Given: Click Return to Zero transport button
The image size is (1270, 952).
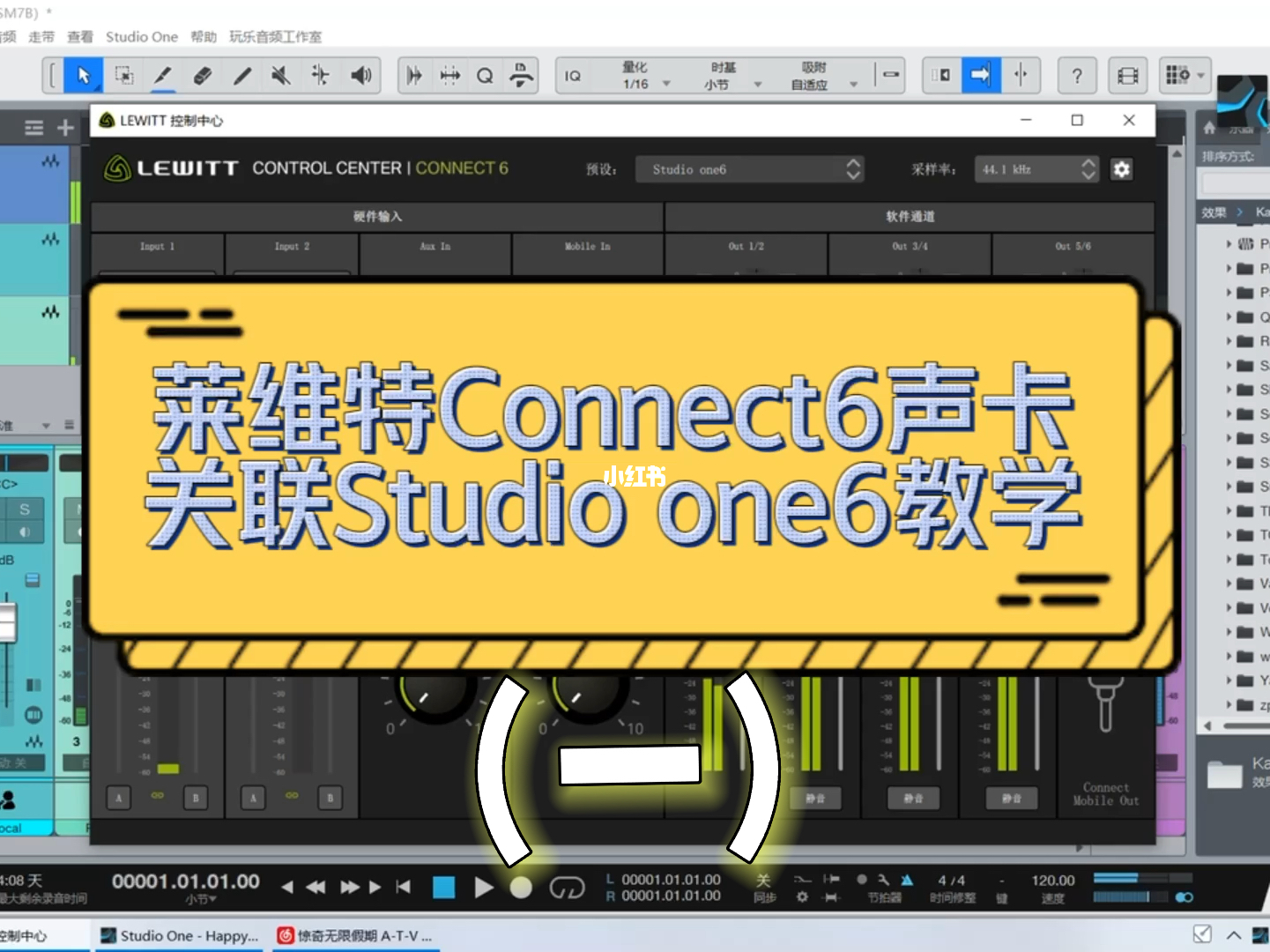Looking at the screenshot, I should [x=404, y=887].
